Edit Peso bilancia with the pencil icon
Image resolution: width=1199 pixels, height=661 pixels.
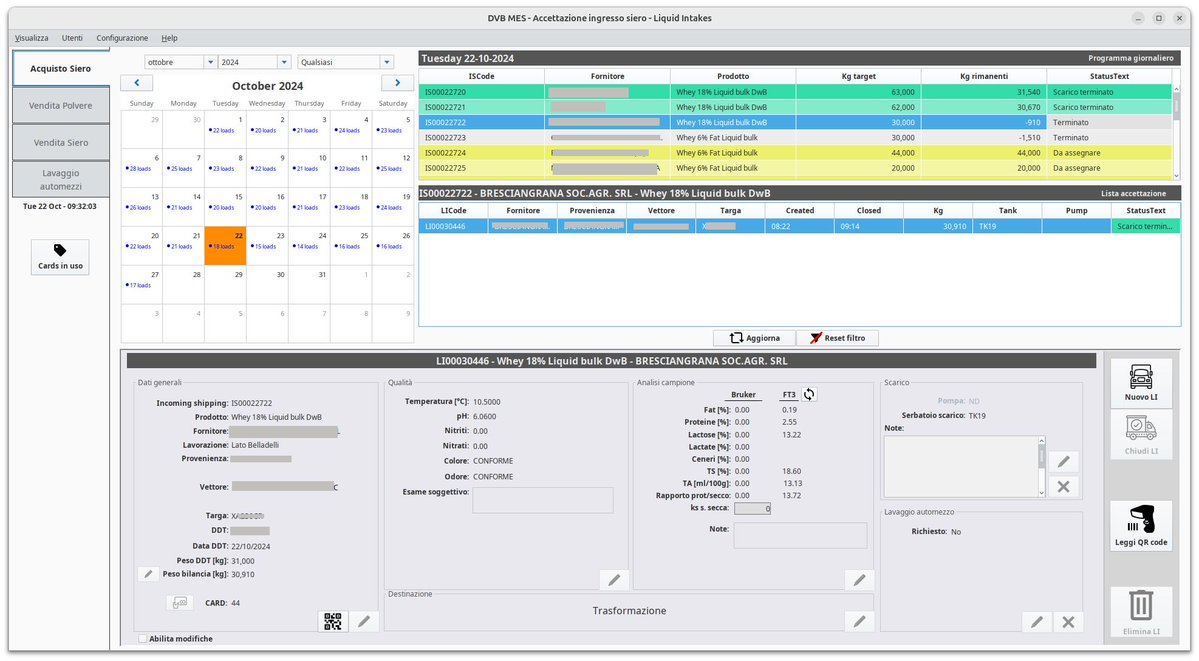click(148, 574)
